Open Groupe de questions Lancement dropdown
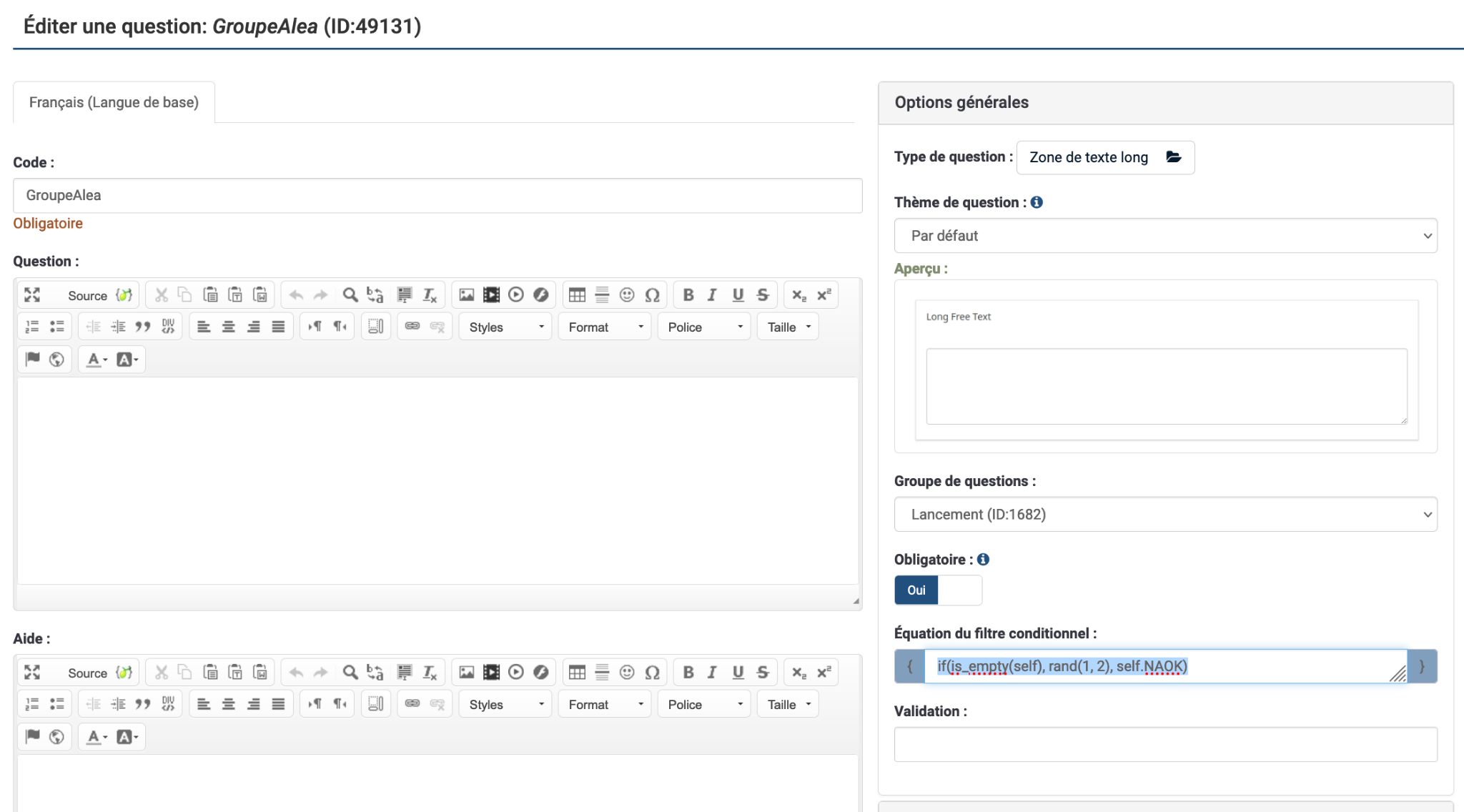Screen dimensions: 1464x812 tap(1165, 515)
